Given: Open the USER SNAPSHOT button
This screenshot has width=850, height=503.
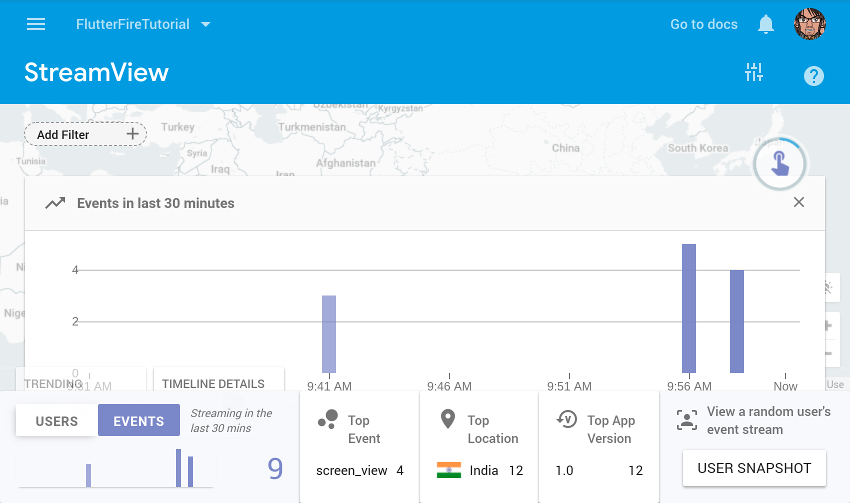Looking at the screenshot, I should click(x=754, y=468).
